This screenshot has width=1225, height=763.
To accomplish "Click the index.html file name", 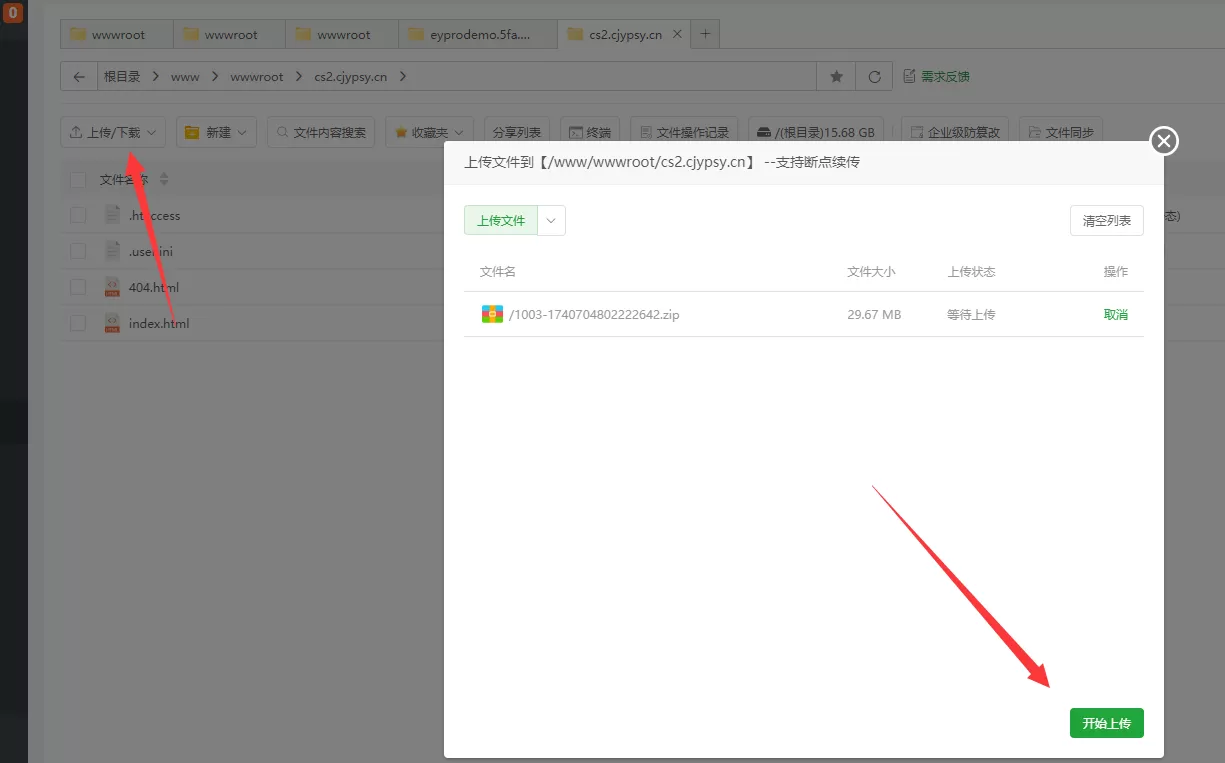I will click(159, 323).
